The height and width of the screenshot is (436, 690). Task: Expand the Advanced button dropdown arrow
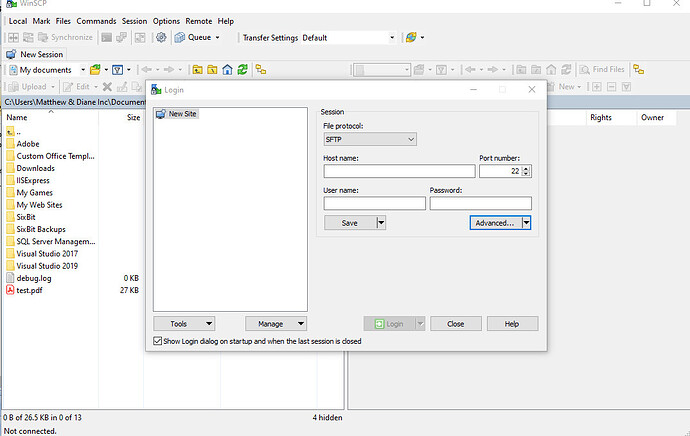pos(526,223)
